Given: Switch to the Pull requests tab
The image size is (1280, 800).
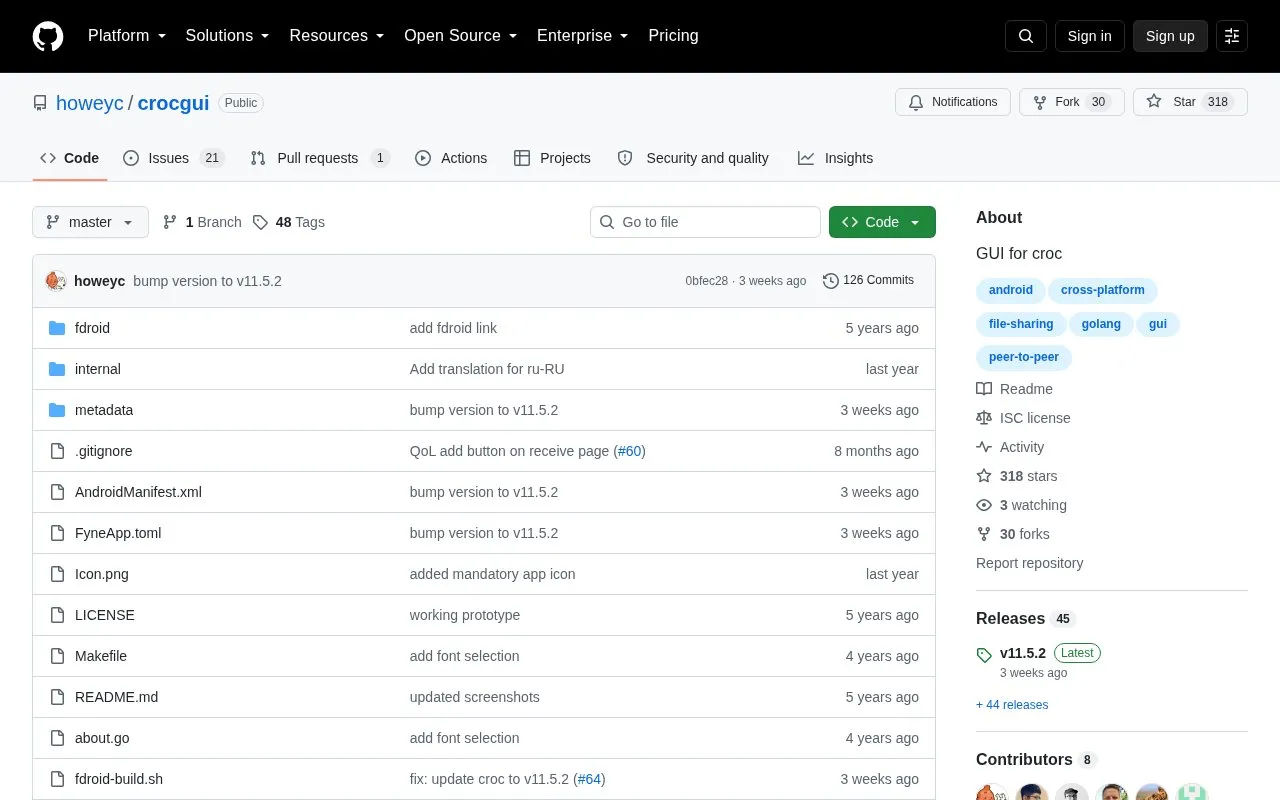Looking at the screenshot, I should (320, 158).
